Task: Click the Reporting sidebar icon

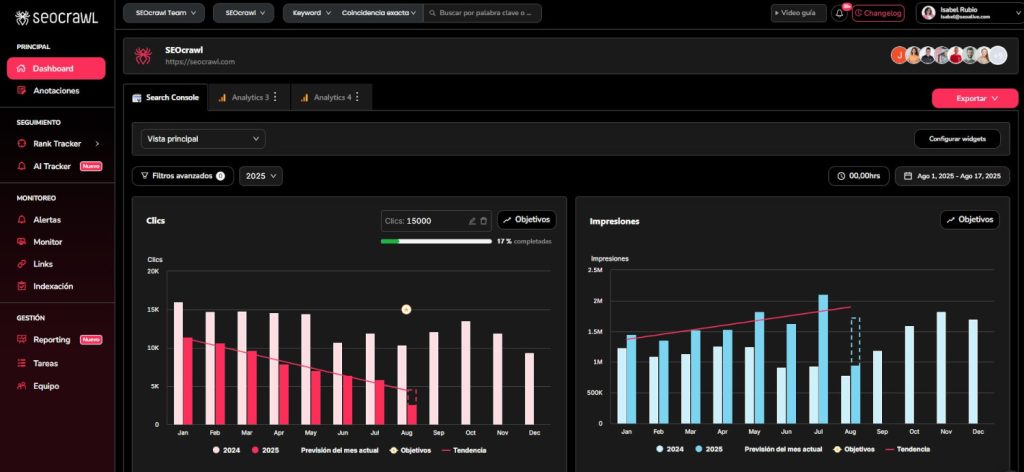Action: click(x=22, y=339)
